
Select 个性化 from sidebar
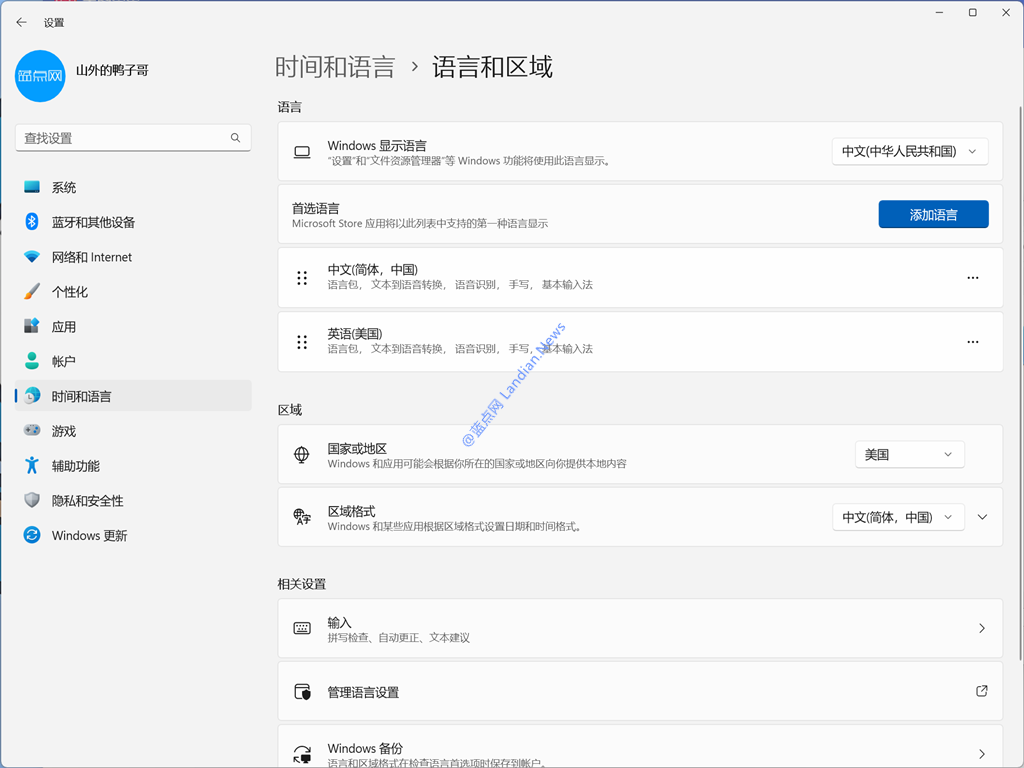pyautogui.click(x=70, y=292)
